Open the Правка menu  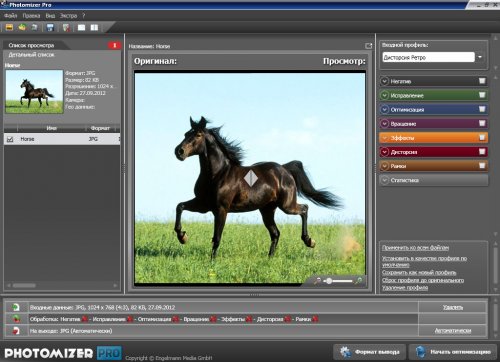coord(31,16)
